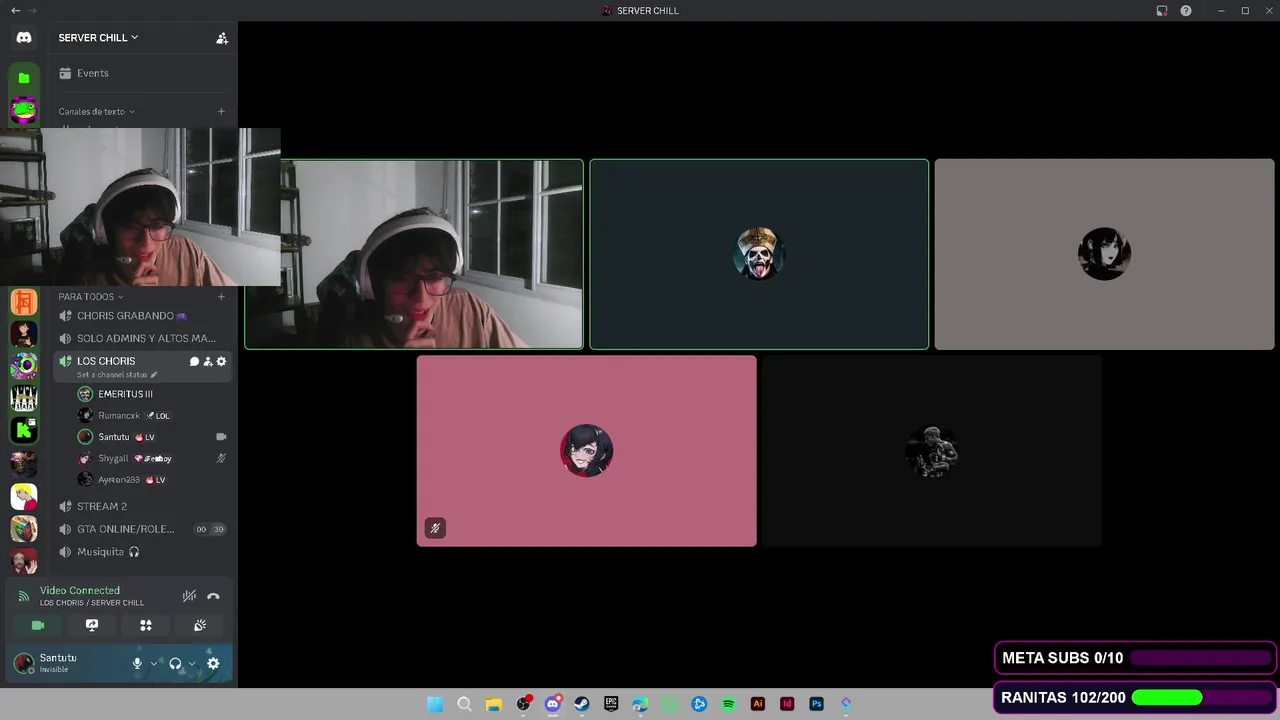Screen dimensions: 1280x720
Task: Open activities launcher button
Action: [146, 625]
